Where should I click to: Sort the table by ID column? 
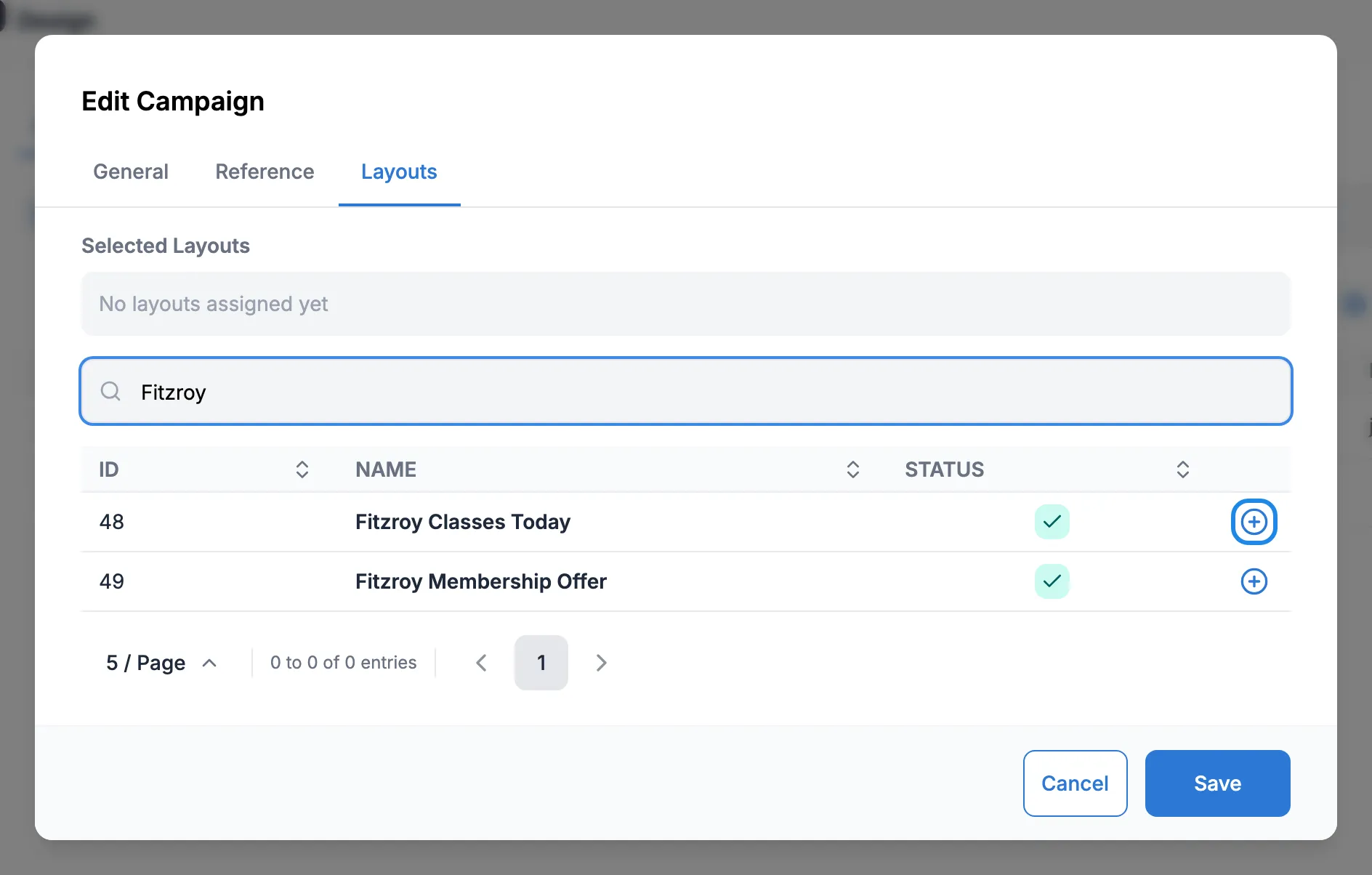click(x=302, y=469)
